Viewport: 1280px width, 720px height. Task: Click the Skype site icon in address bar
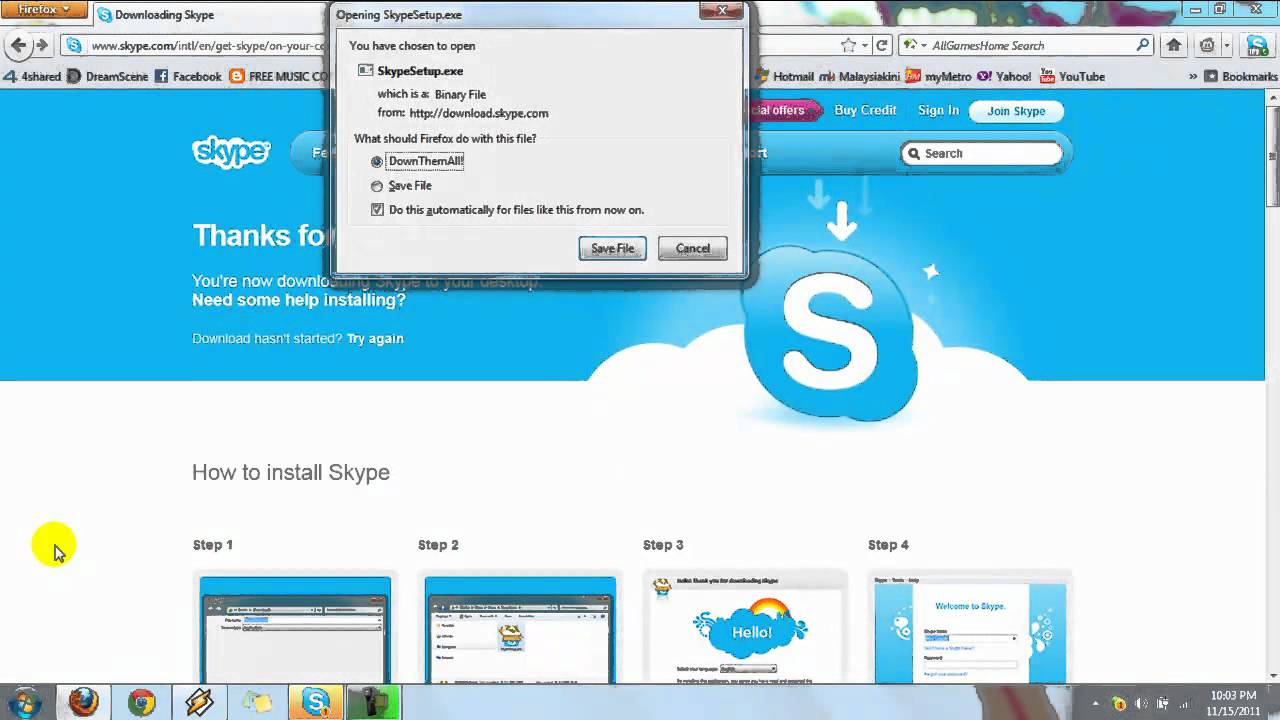coord(73,45)
